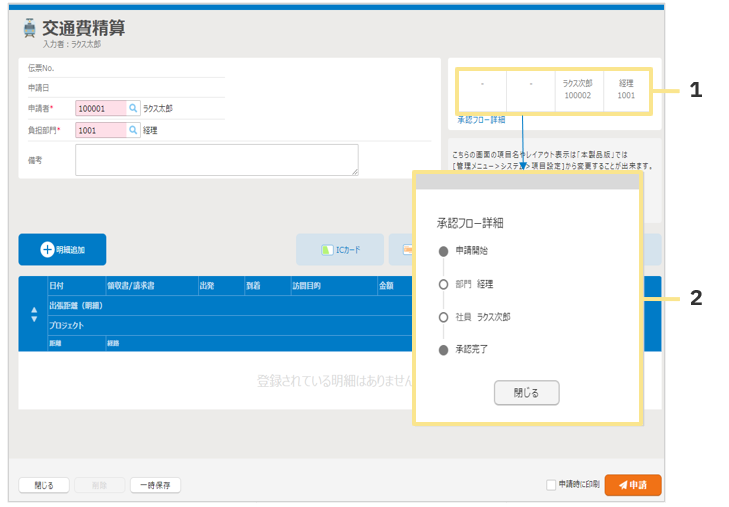Focus the 申請者 code input field

(x=100, y=108)
